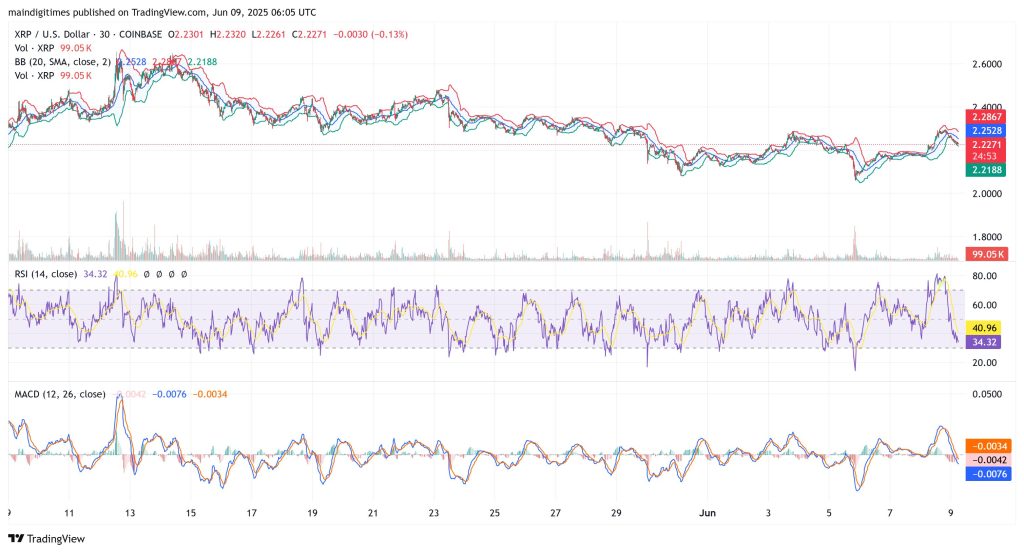Screen dimensions: 1024x553
Task: Click the yellow 40.96 RSI value tag
Action: 986,327
